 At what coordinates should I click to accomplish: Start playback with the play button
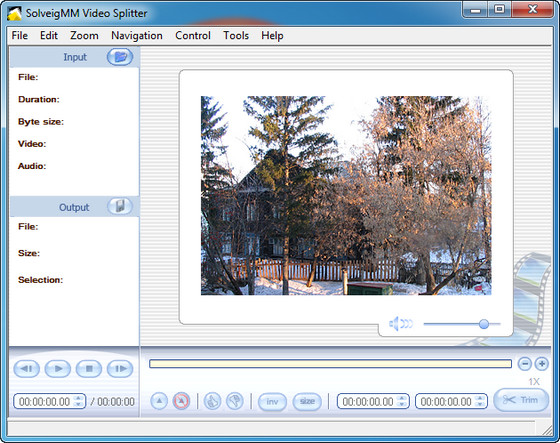point(58,369)
